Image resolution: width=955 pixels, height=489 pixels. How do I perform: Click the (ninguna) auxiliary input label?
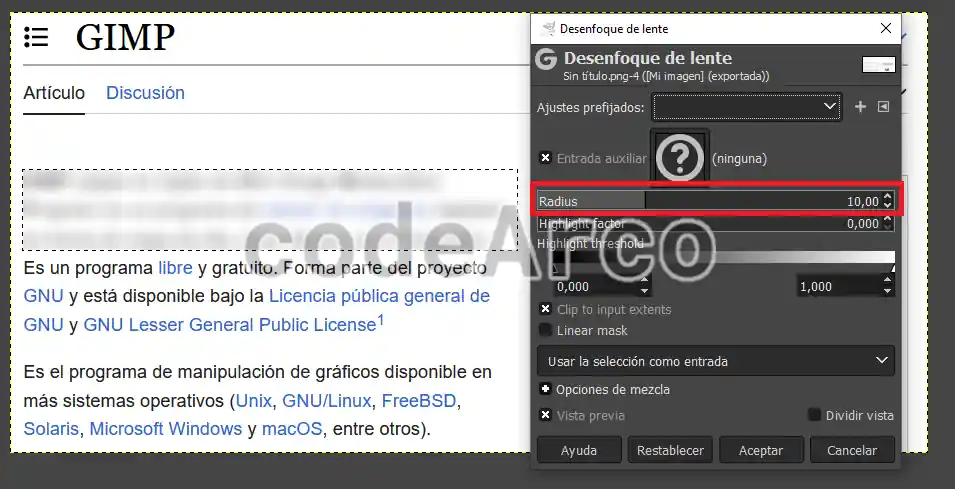coord(739,159)
